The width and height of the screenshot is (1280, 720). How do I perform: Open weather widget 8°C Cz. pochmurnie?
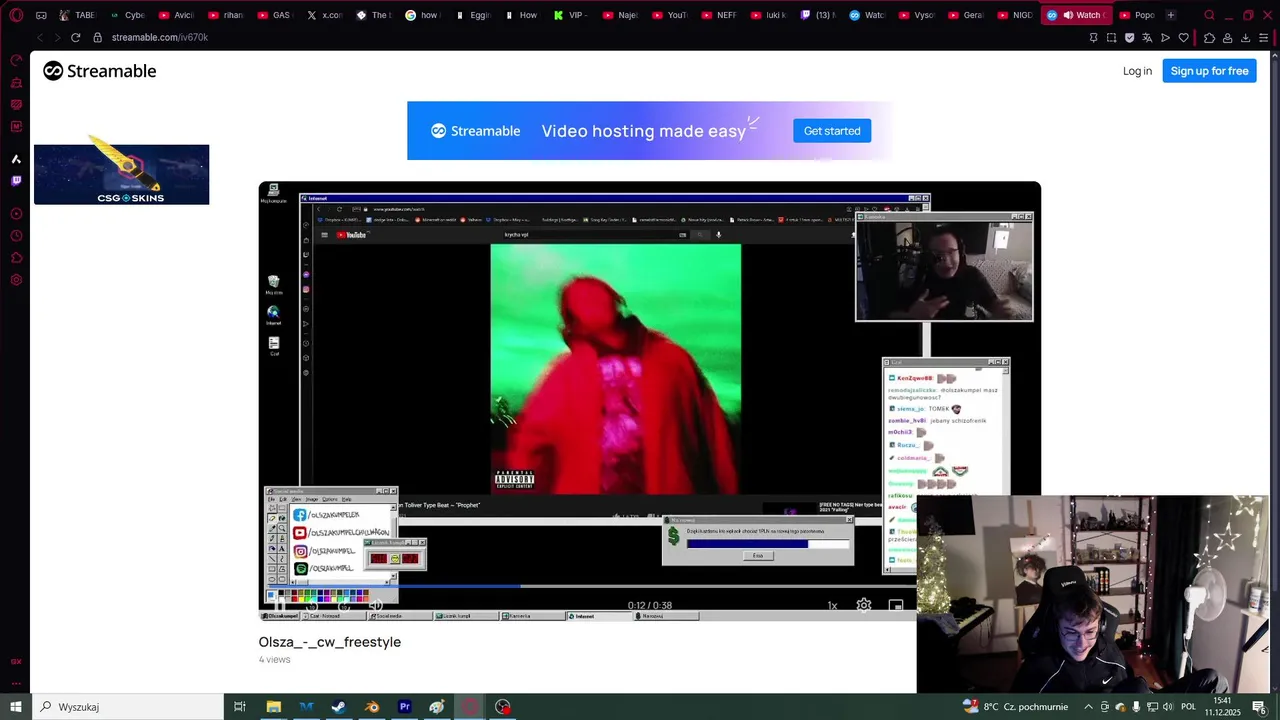(x=1015, y=707)
